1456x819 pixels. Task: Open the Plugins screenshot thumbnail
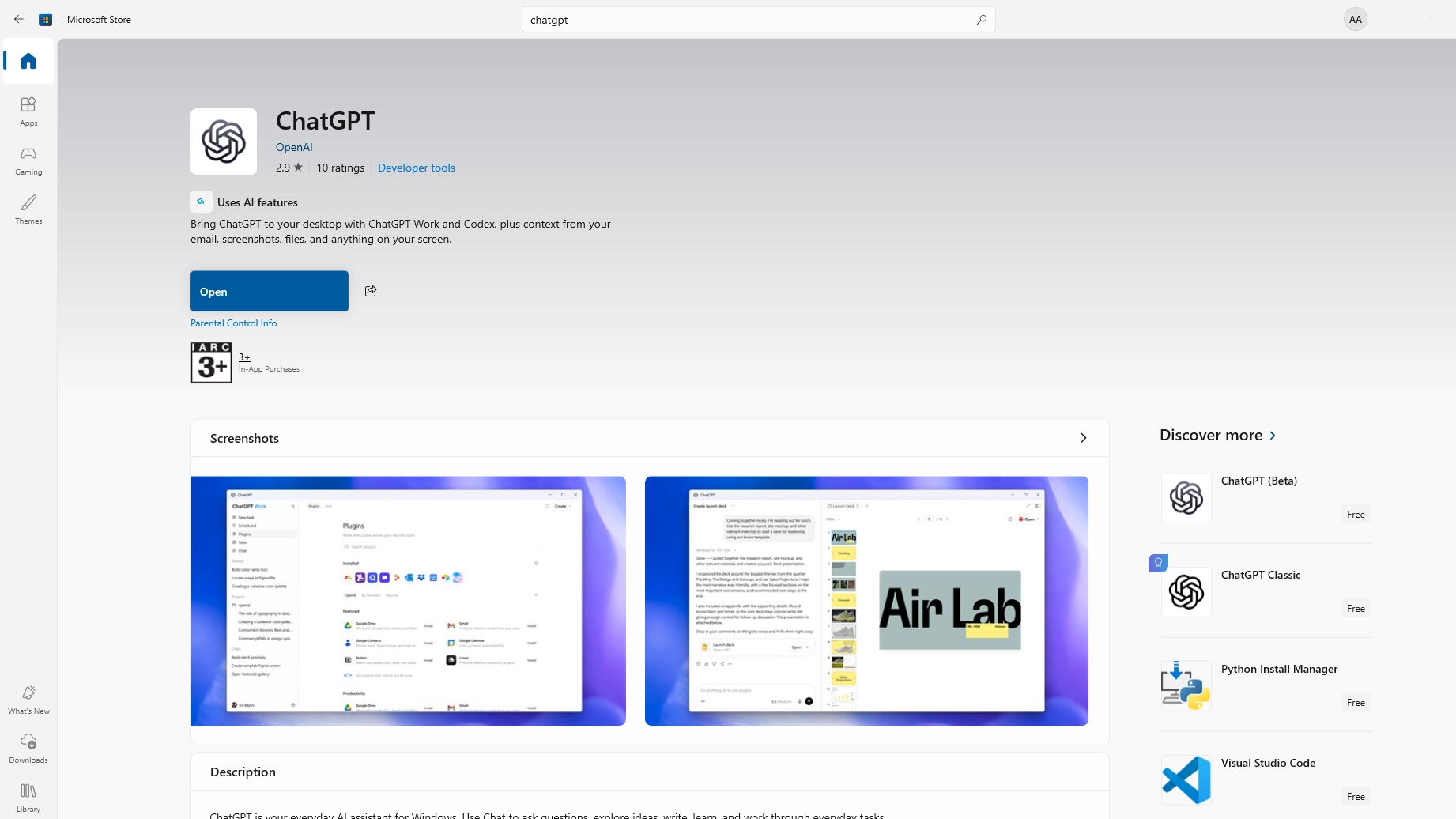coord(409,601)
